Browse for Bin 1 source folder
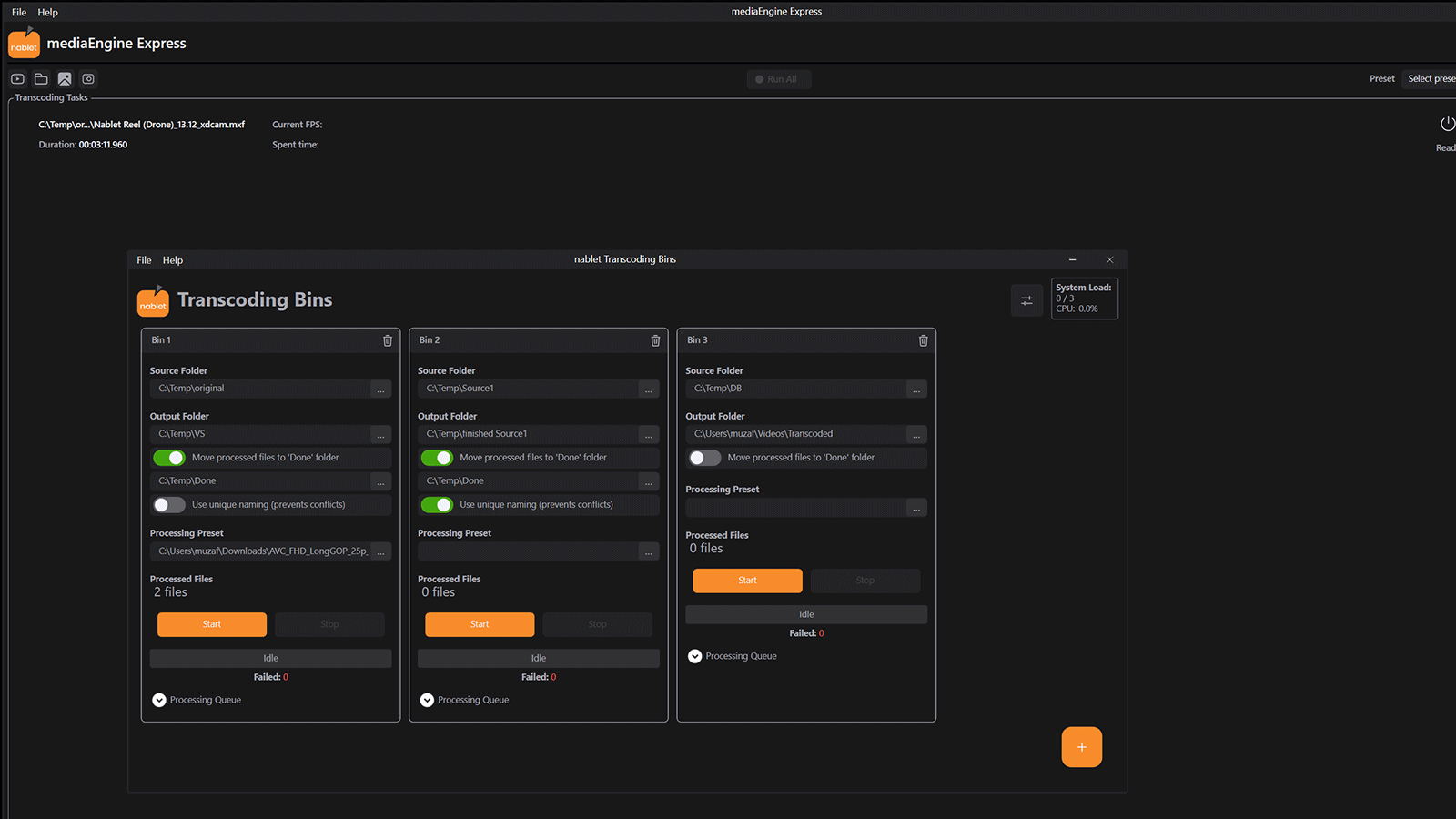The height and width of the screenshot is (819, 1456). [381, 389]
